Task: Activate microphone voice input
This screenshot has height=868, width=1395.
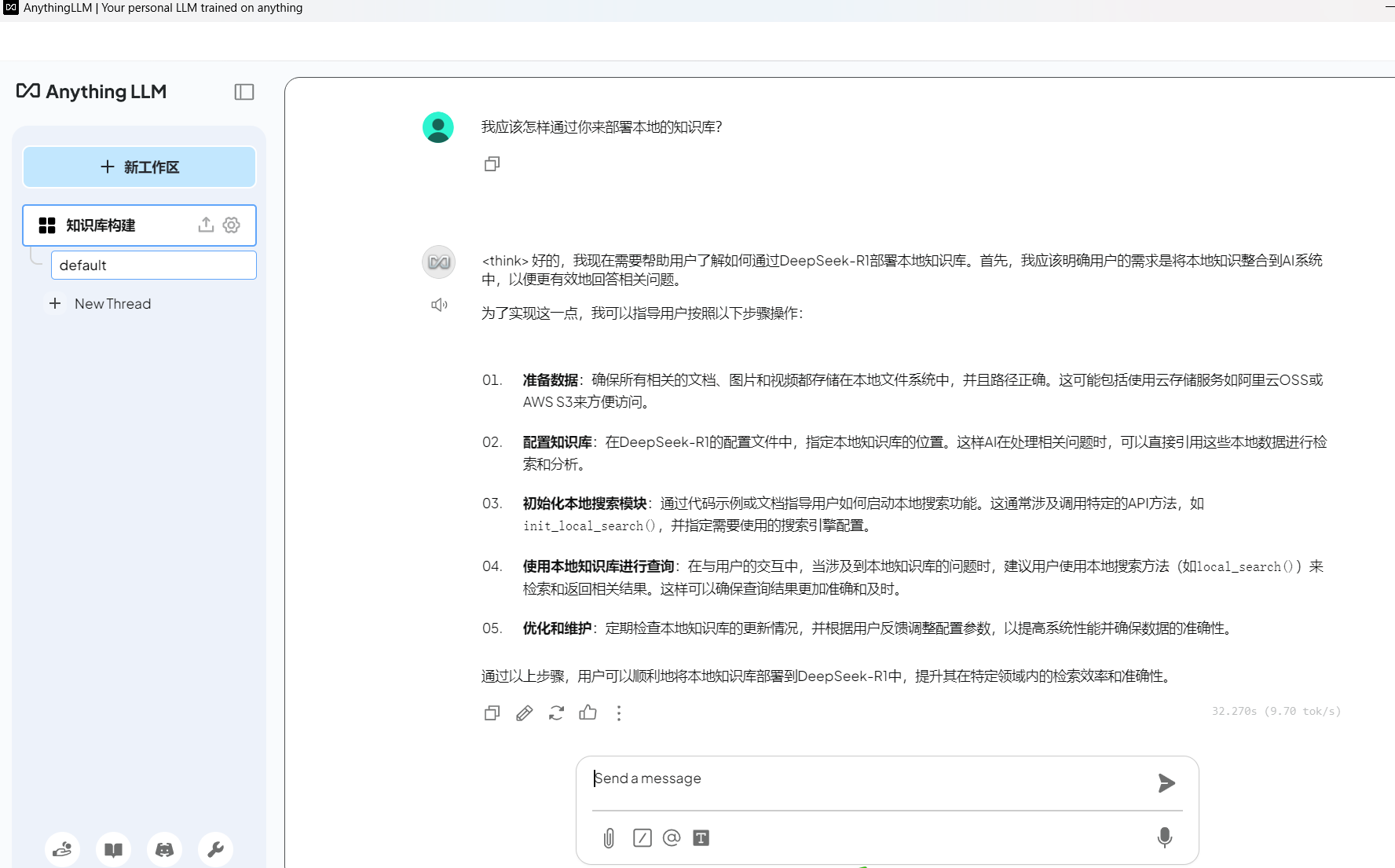Action: pyautogui.click(x=1164, y=837)
